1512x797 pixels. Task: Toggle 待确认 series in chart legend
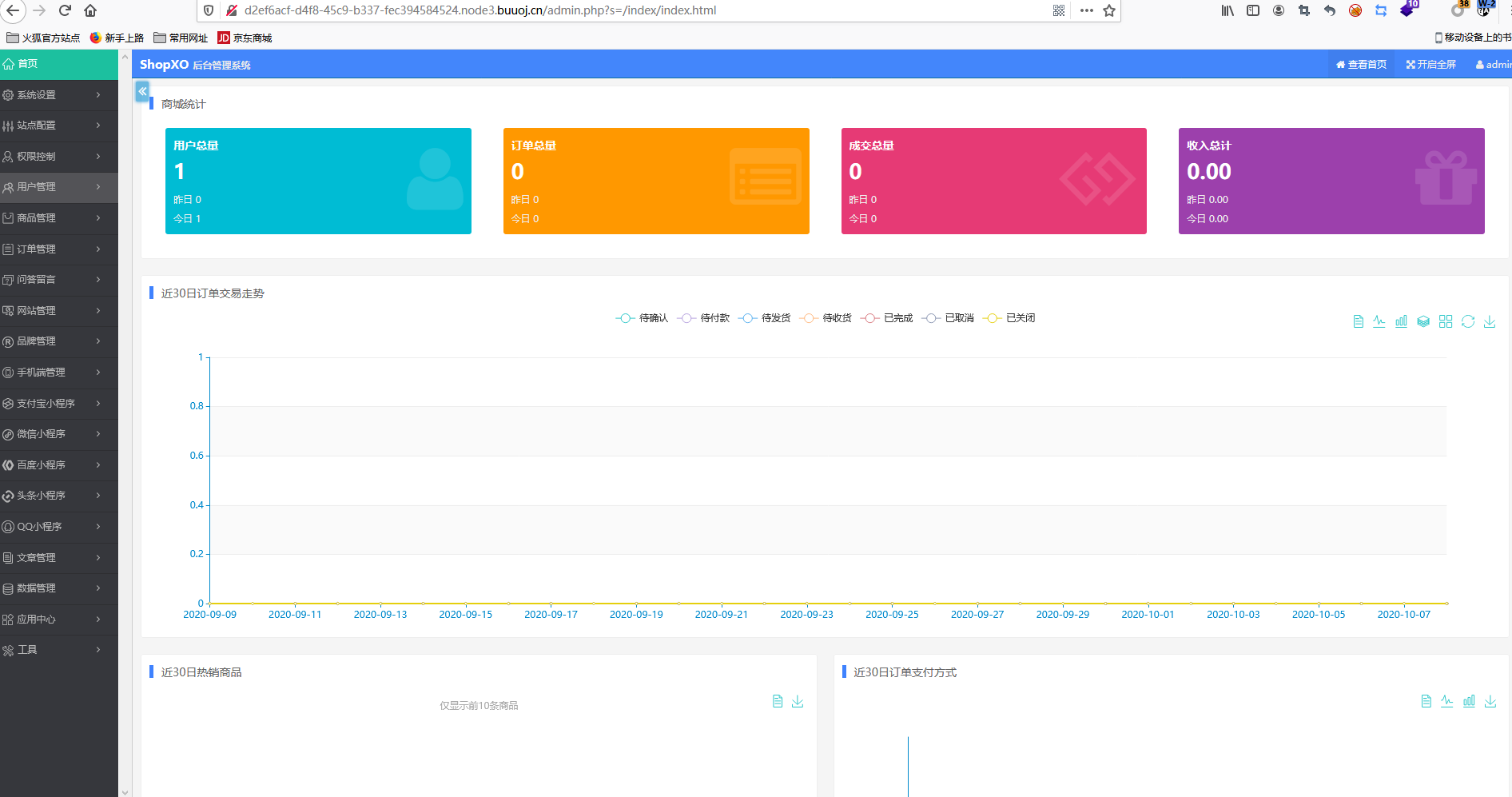(642, 318)
